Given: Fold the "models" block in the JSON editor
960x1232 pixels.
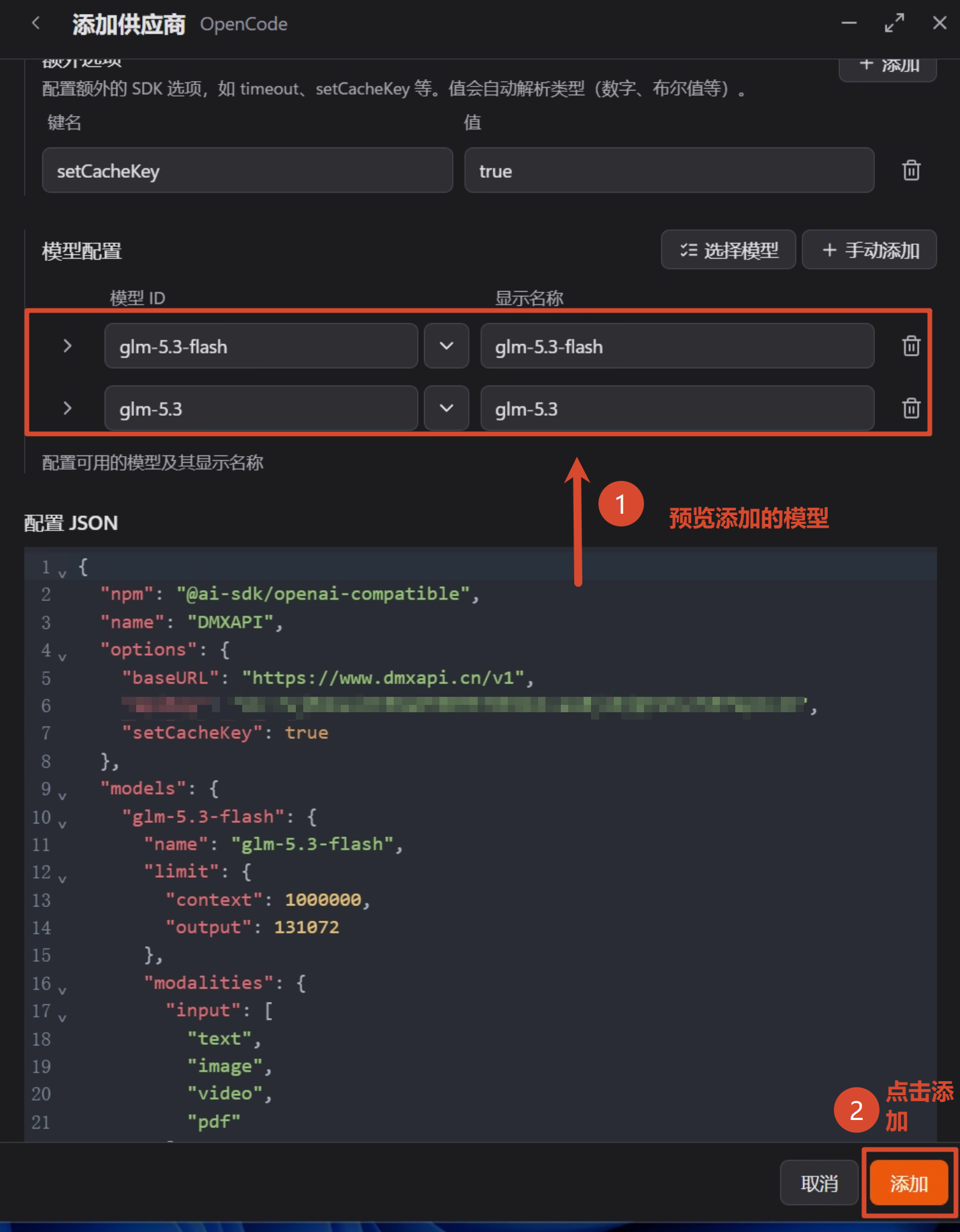Looking at the screenshot, I should point(62,795).
